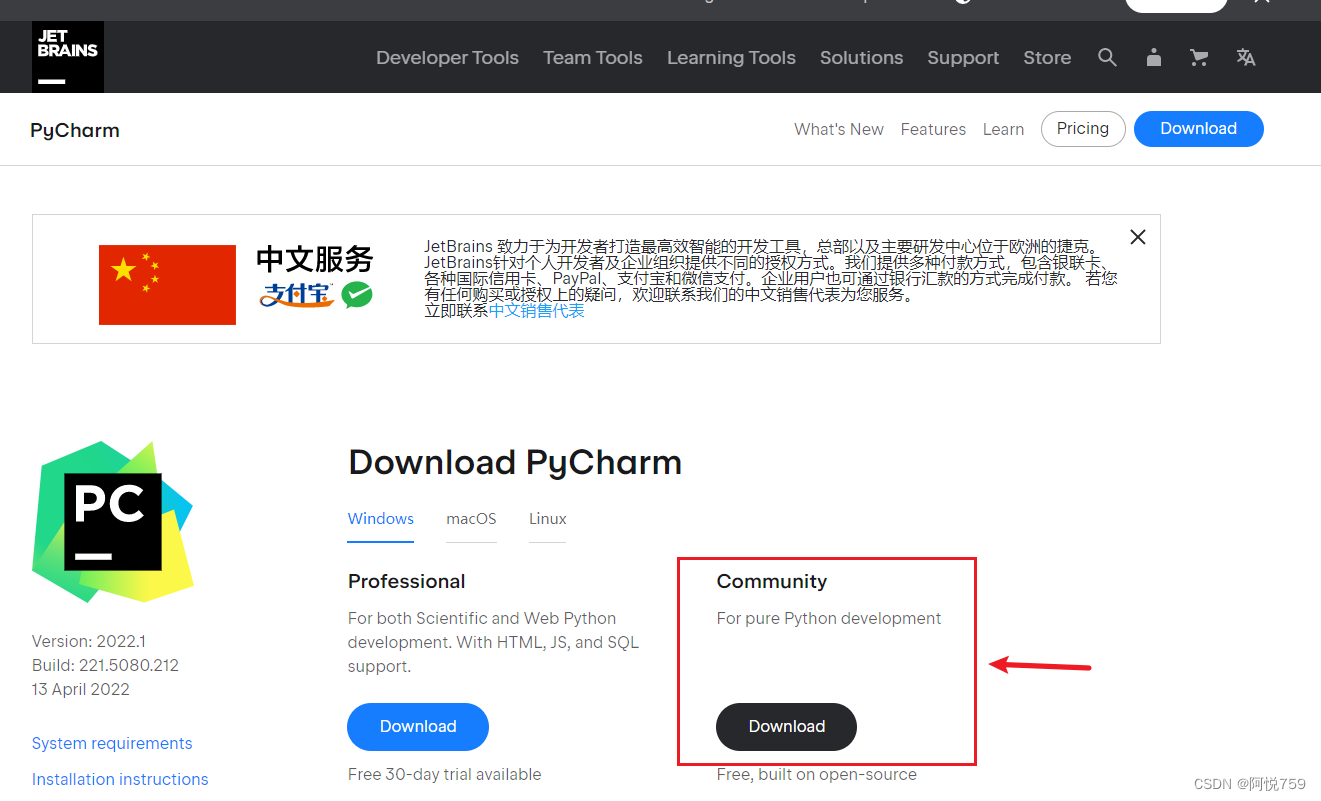Open Support menu
The width and height of the screenshot is (1321, 801).
[x=963, y=58]
